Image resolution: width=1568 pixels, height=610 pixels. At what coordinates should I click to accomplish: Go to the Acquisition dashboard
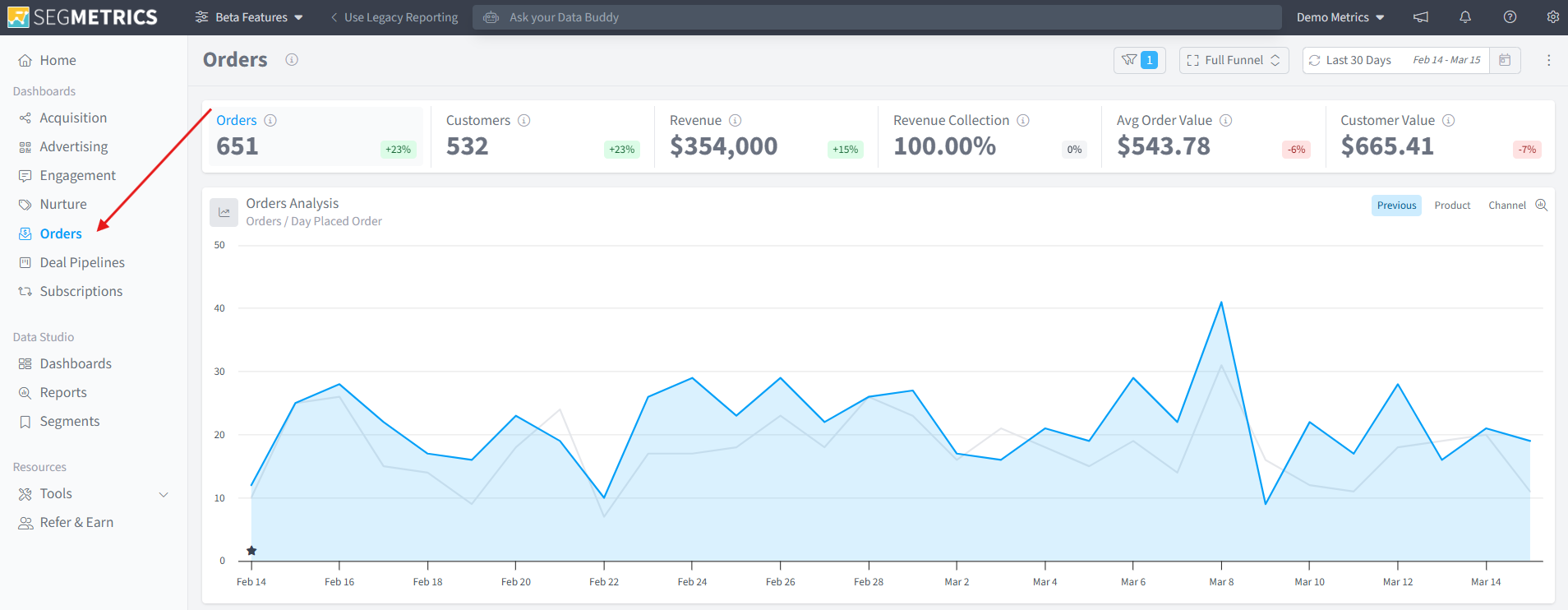pyautogui.click(x=73, y=118)
